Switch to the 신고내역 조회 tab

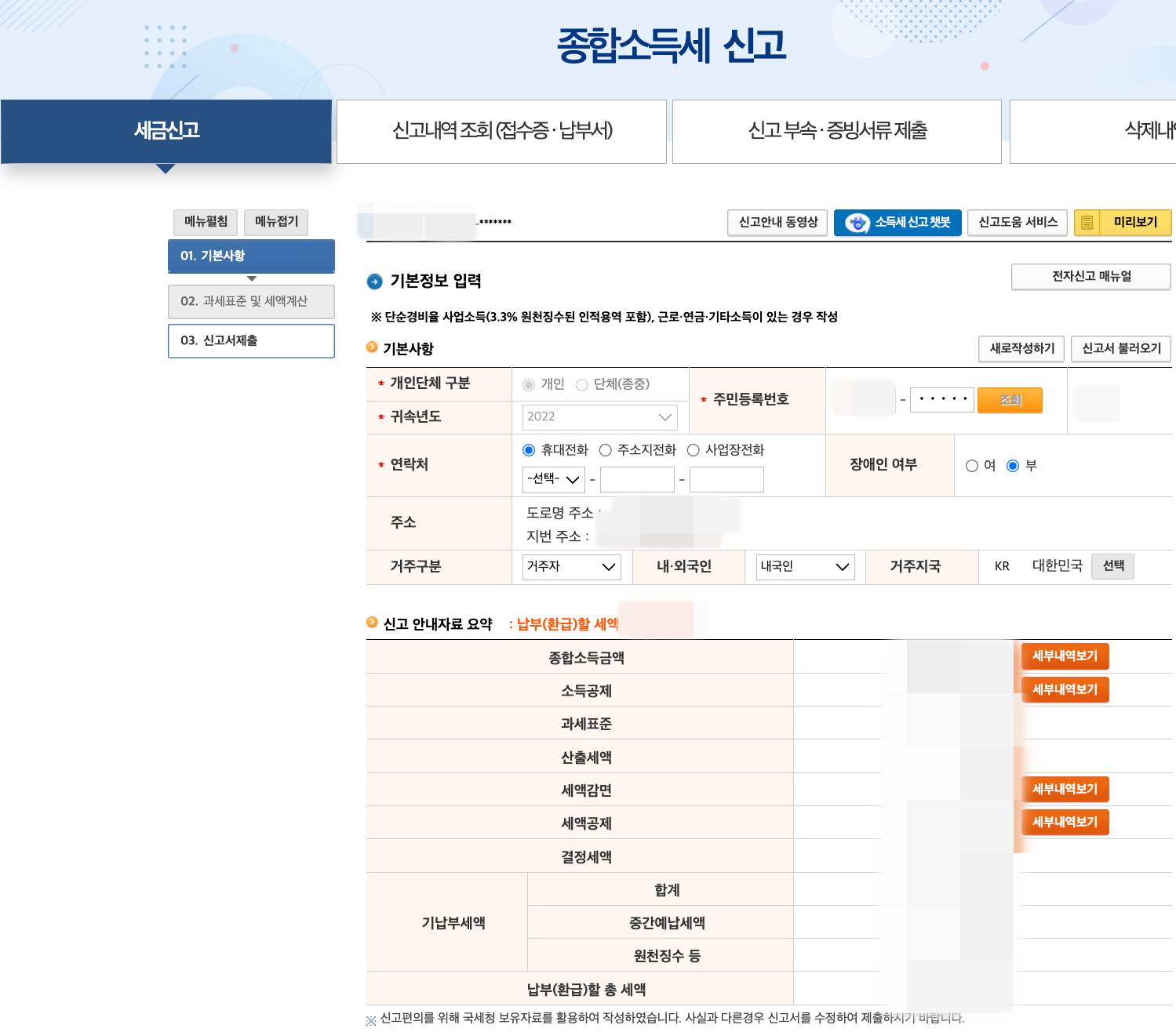(x=501, y=131)
